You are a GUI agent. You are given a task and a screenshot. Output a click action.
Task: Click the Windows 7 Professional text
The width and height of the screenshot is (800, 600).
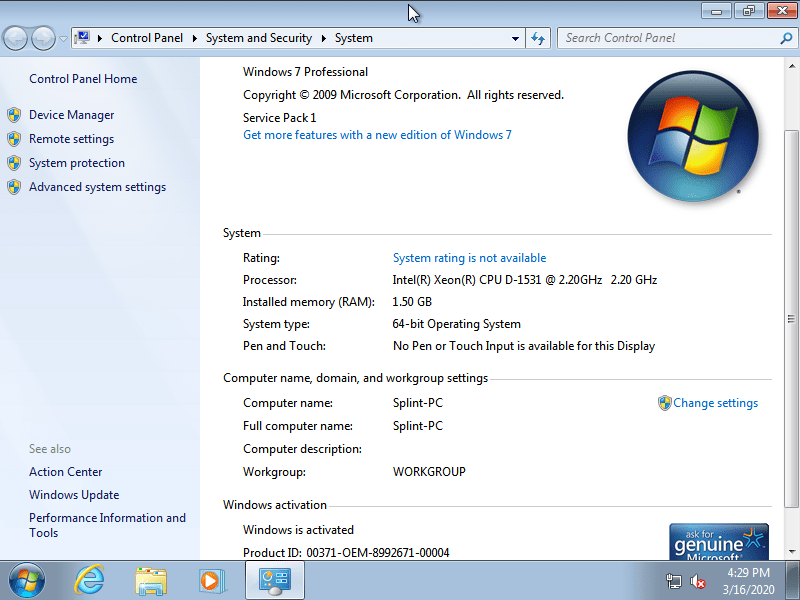coord(305,72)
